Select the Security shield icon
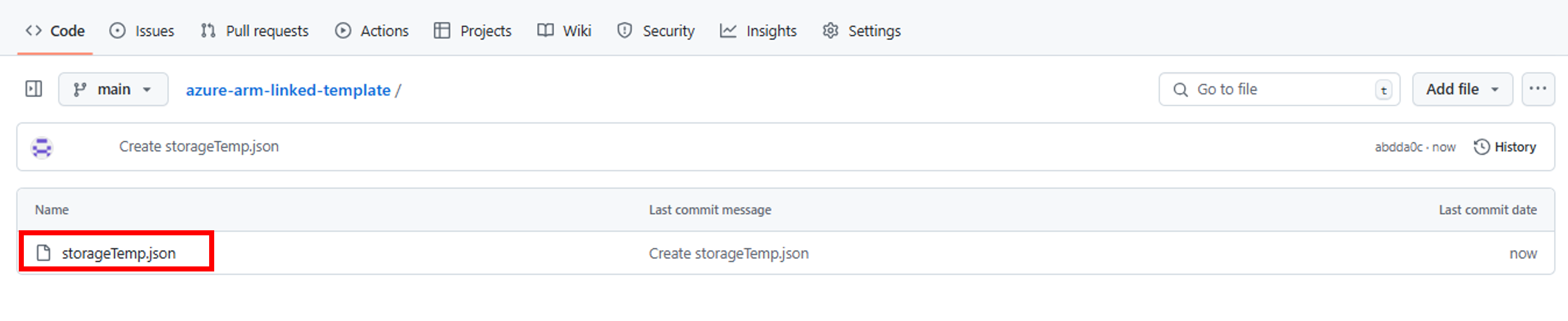The height and width of the screenshot is (321, 1568). (625, 30)
